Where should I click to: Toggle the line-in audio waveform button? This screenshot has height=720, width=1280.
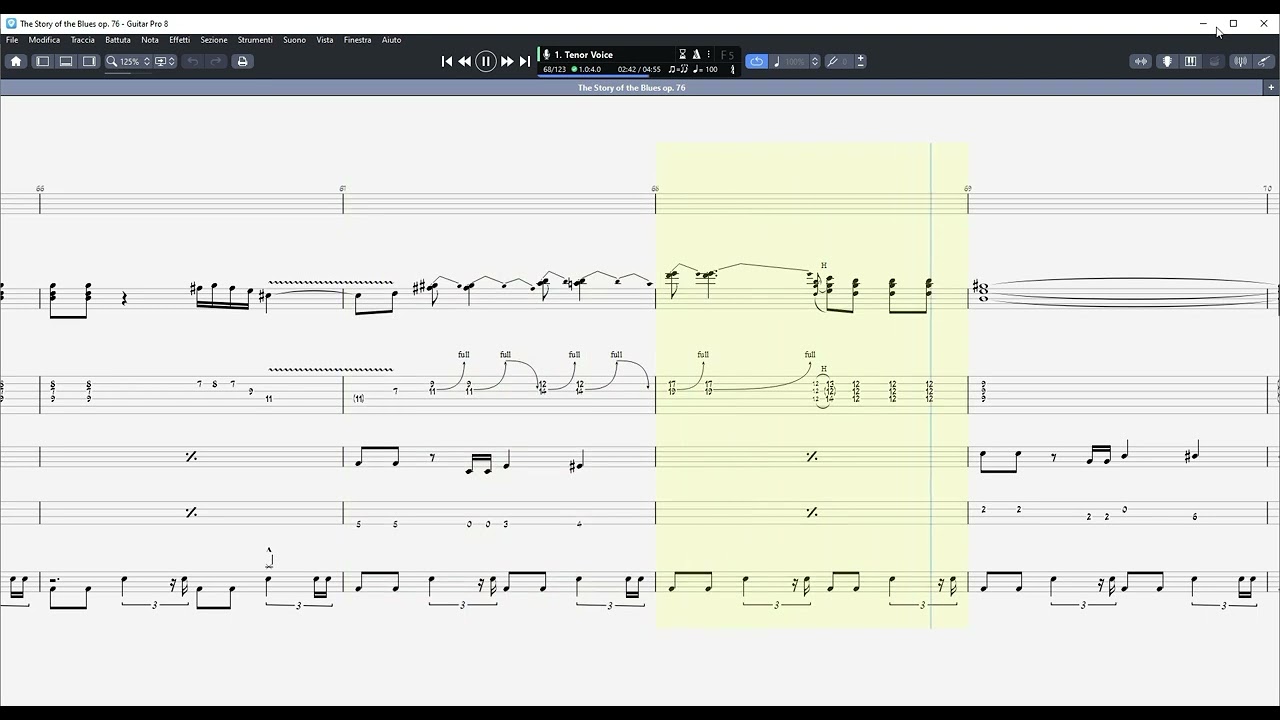[1141, 61]
